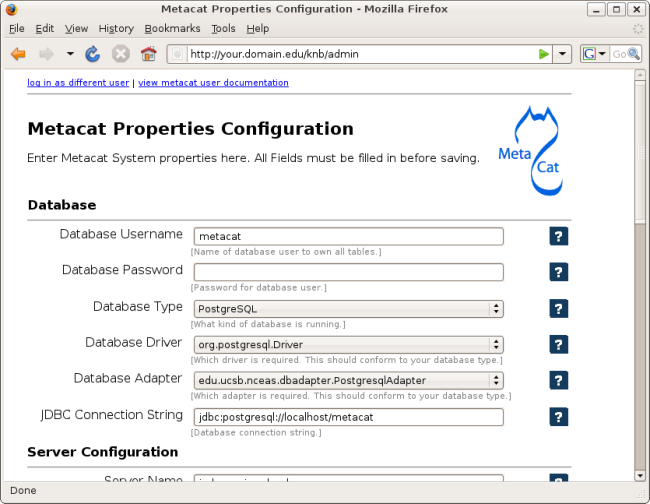Viewport: 650px width, 504px height.
Task: Open the Database Driver dropdown
Action: (495, 345)
